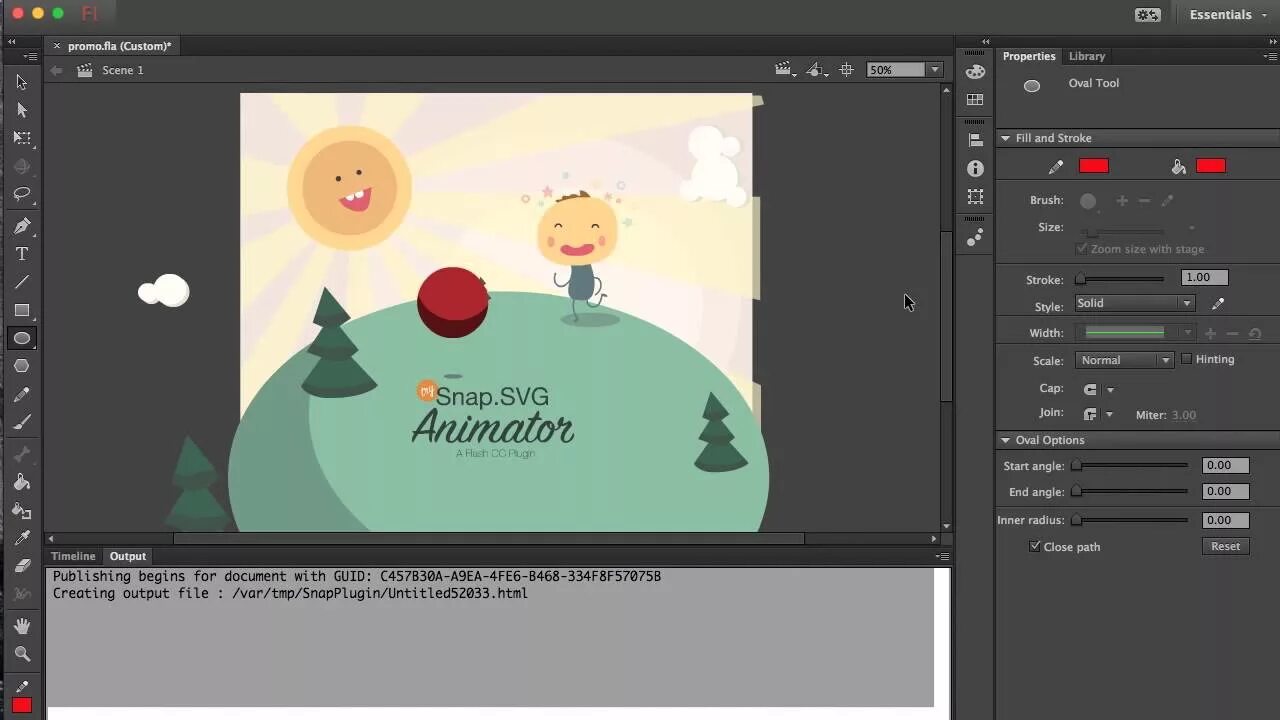Select the Text tool
Screen dimensions: 1280x720
click(22, 254)
